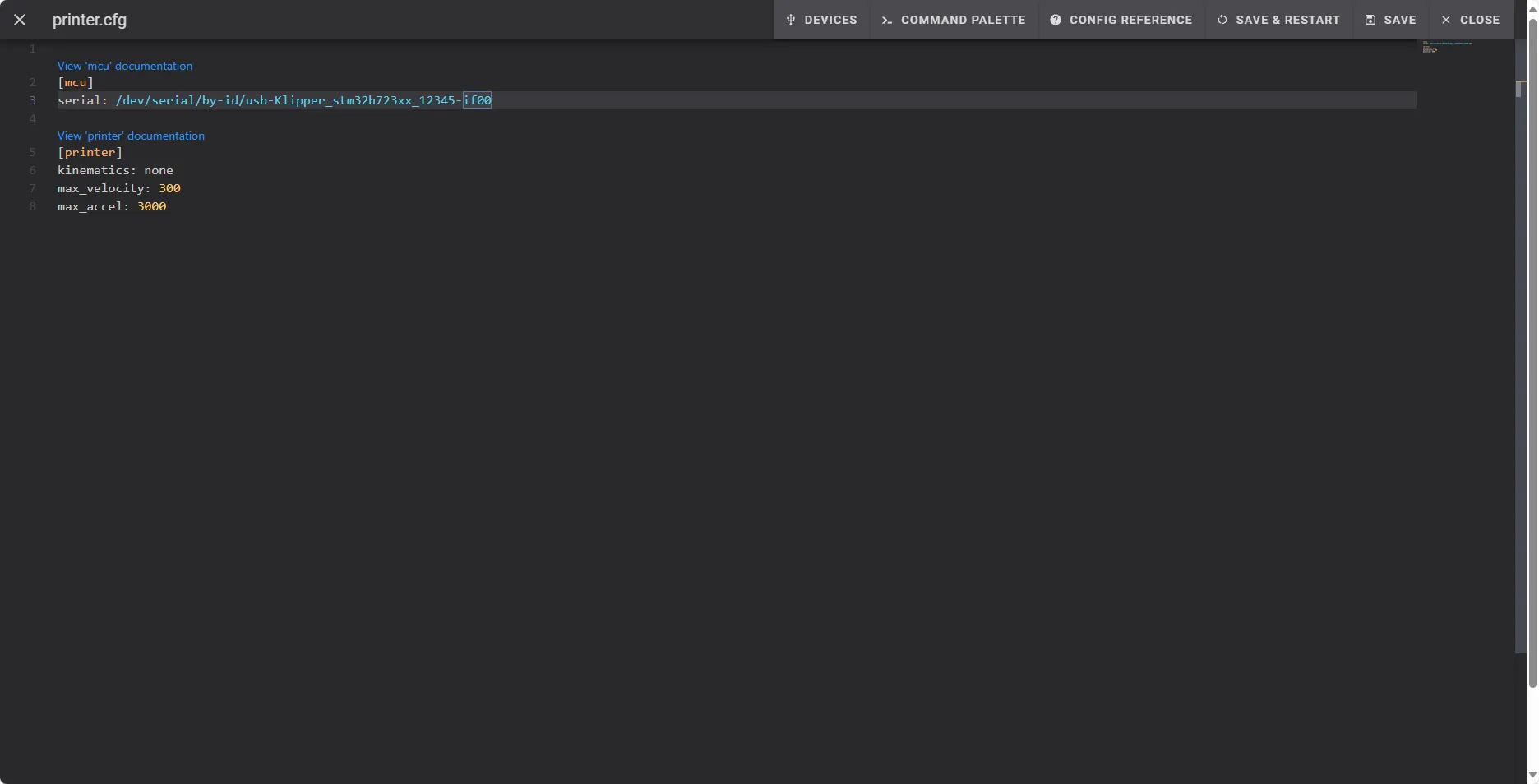
Task: Click the kinematics: none line
Action: coord(115,171)
